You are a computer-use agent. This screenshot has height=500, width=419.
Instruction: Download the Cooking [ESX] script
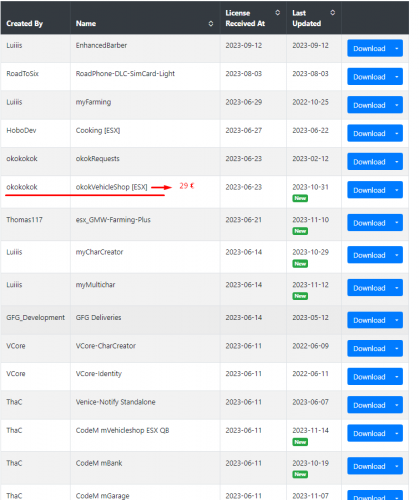(369, 133)
